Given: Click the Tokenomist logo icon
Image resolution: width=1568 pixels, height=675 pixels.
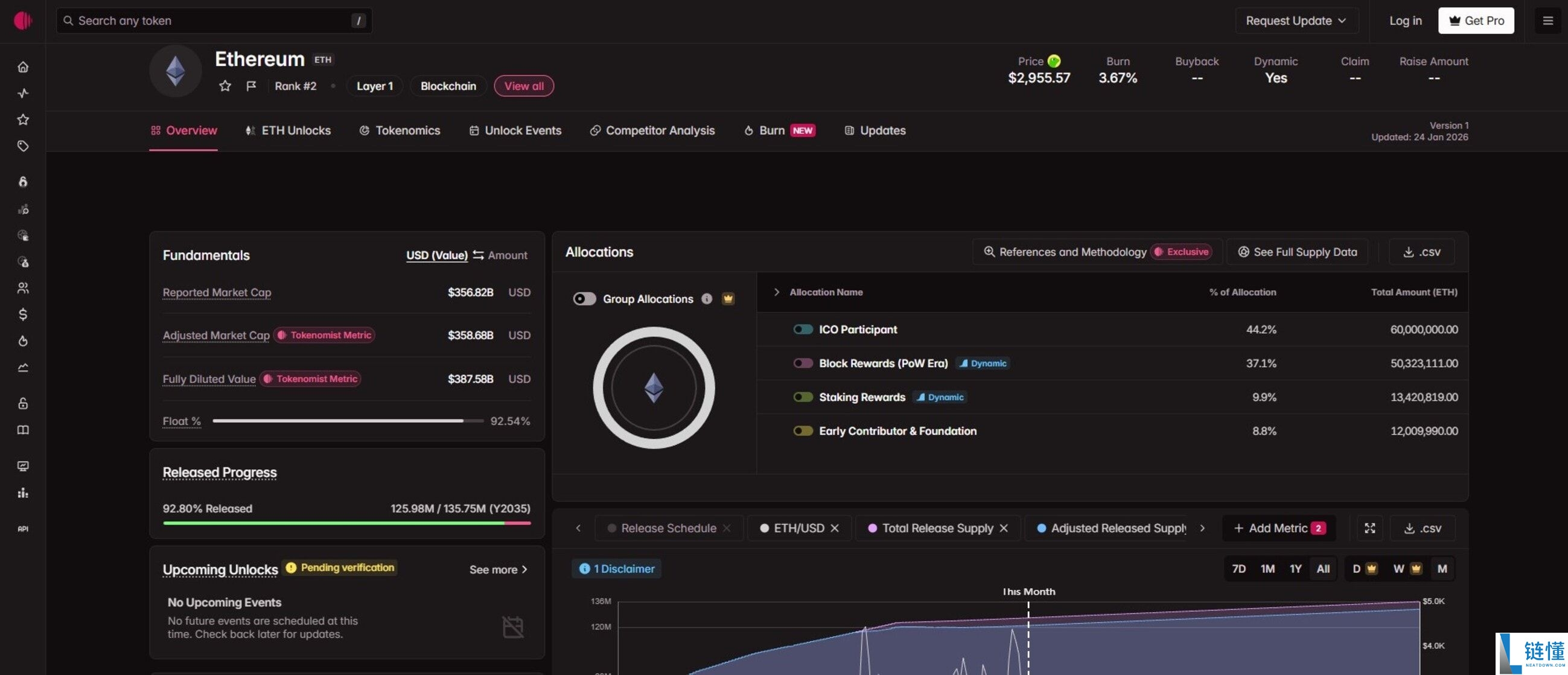Looking at the screenshot, I should [x=22, y=21].
